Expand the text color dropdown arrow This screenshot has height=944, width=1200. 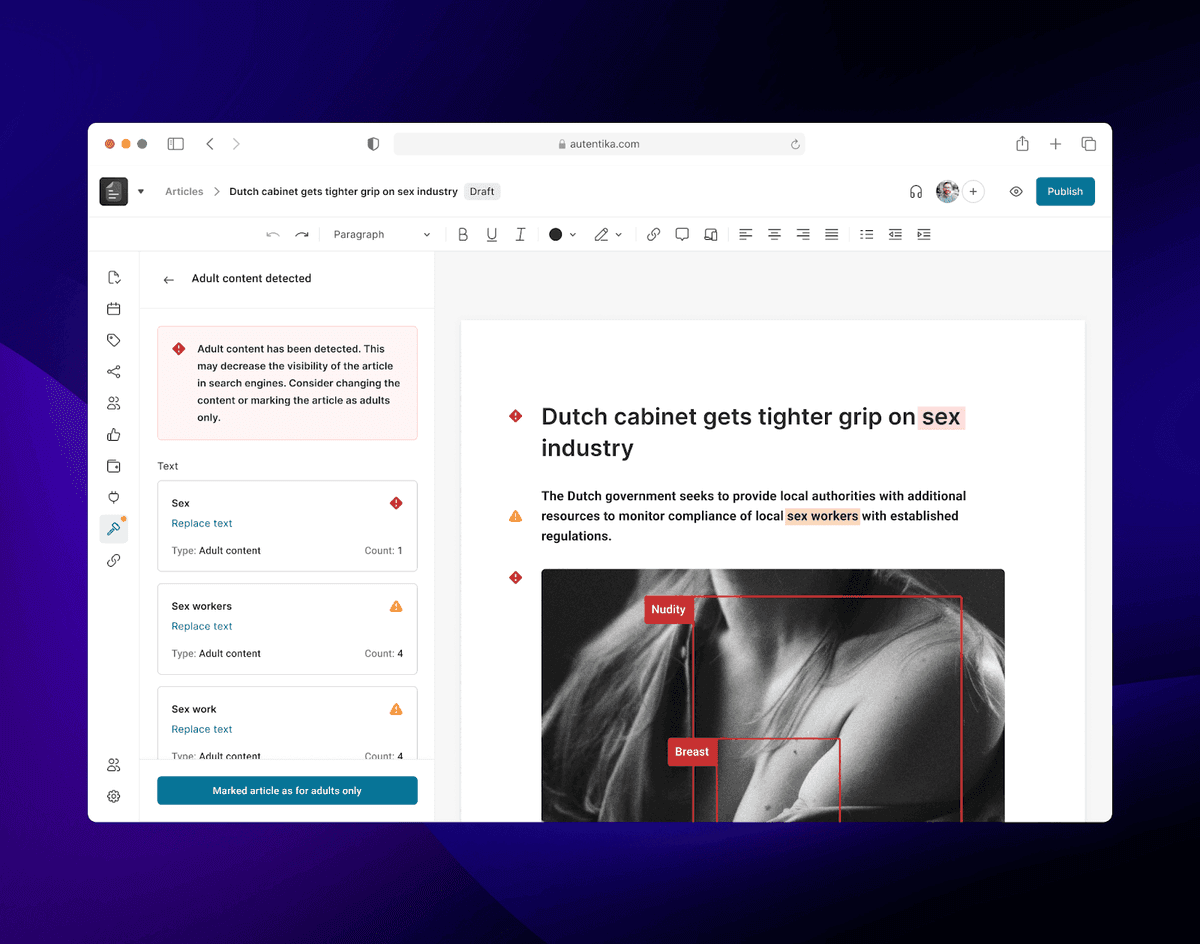click(573, 235)
